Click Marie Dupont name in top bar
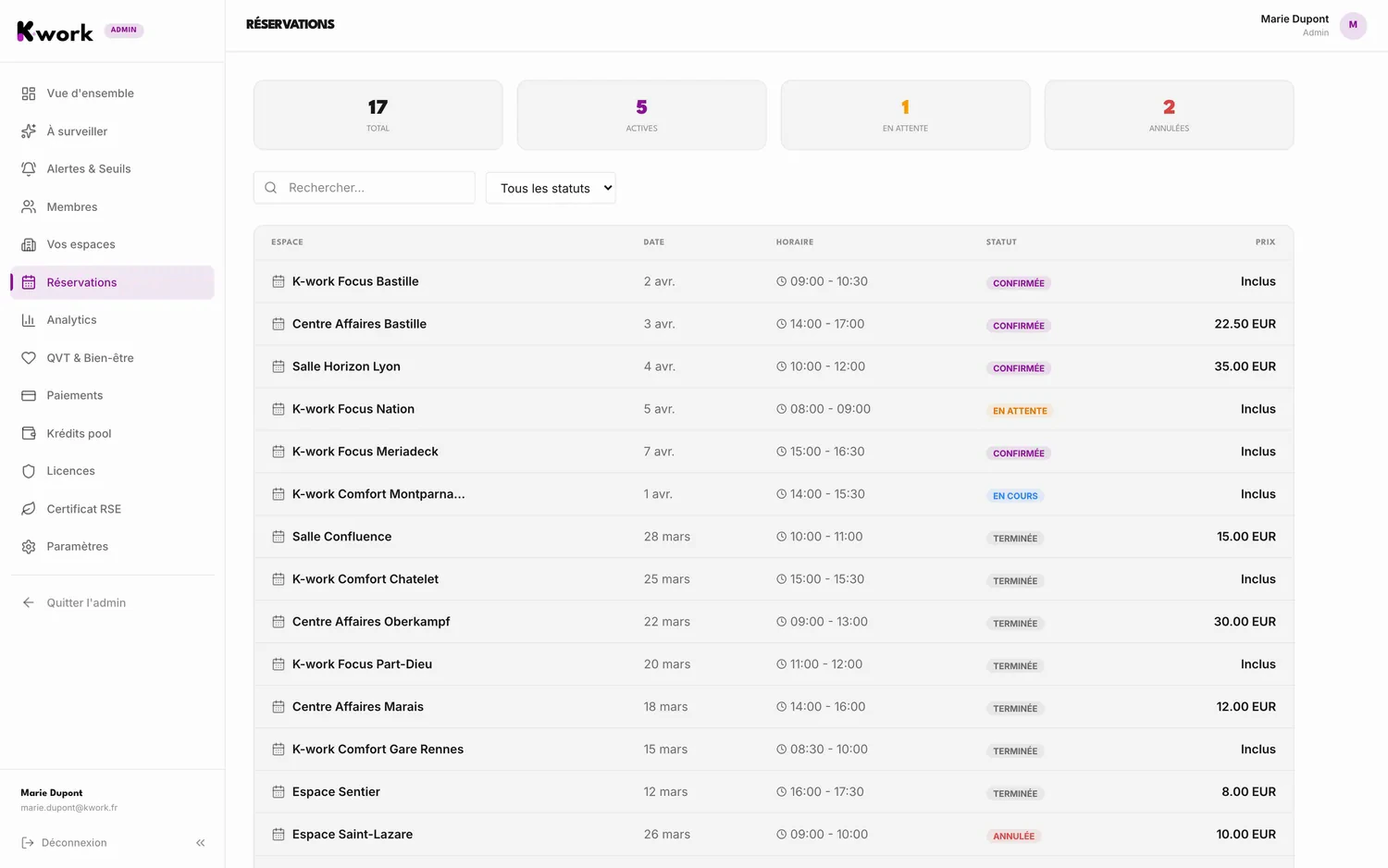The height and width of the screenshot is (868, 1388). (1295, 19)
